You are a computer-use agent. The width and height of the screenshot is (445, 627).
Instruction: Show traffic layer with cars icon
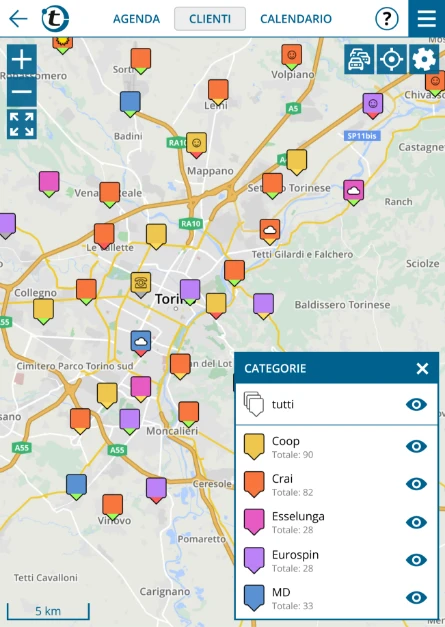pos(359,60)
